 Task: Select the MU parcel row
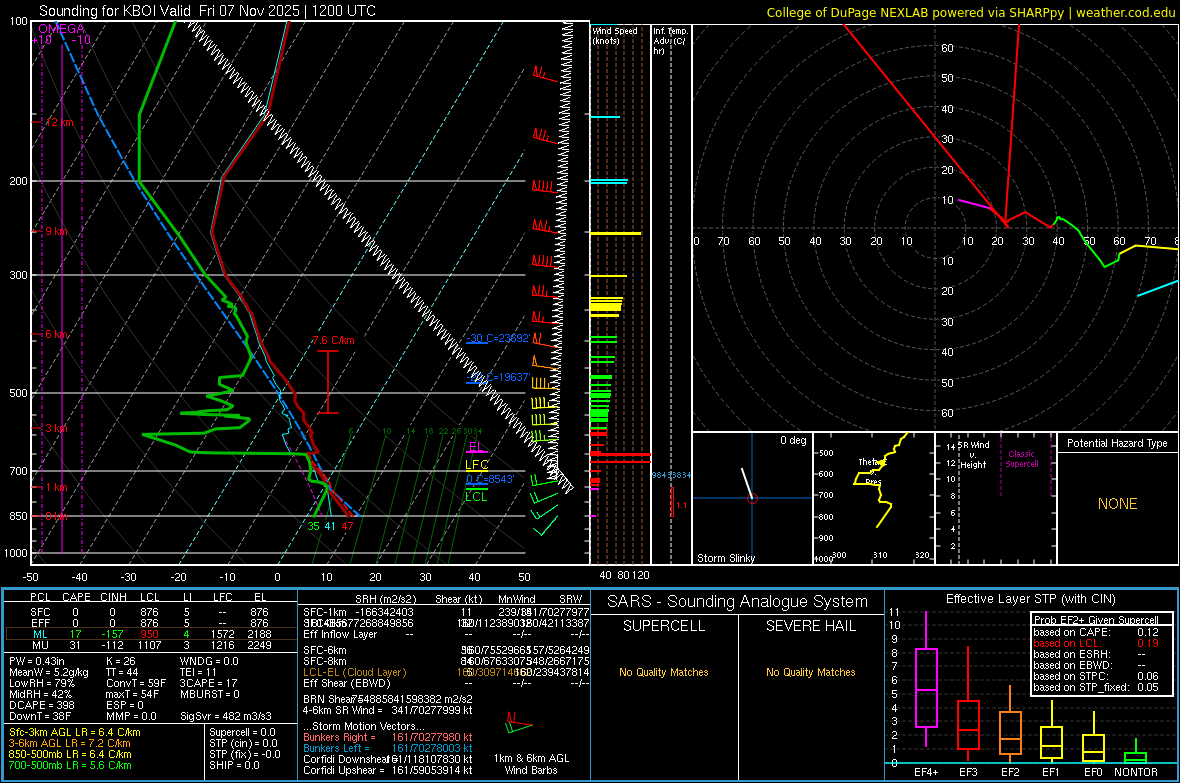151,644
